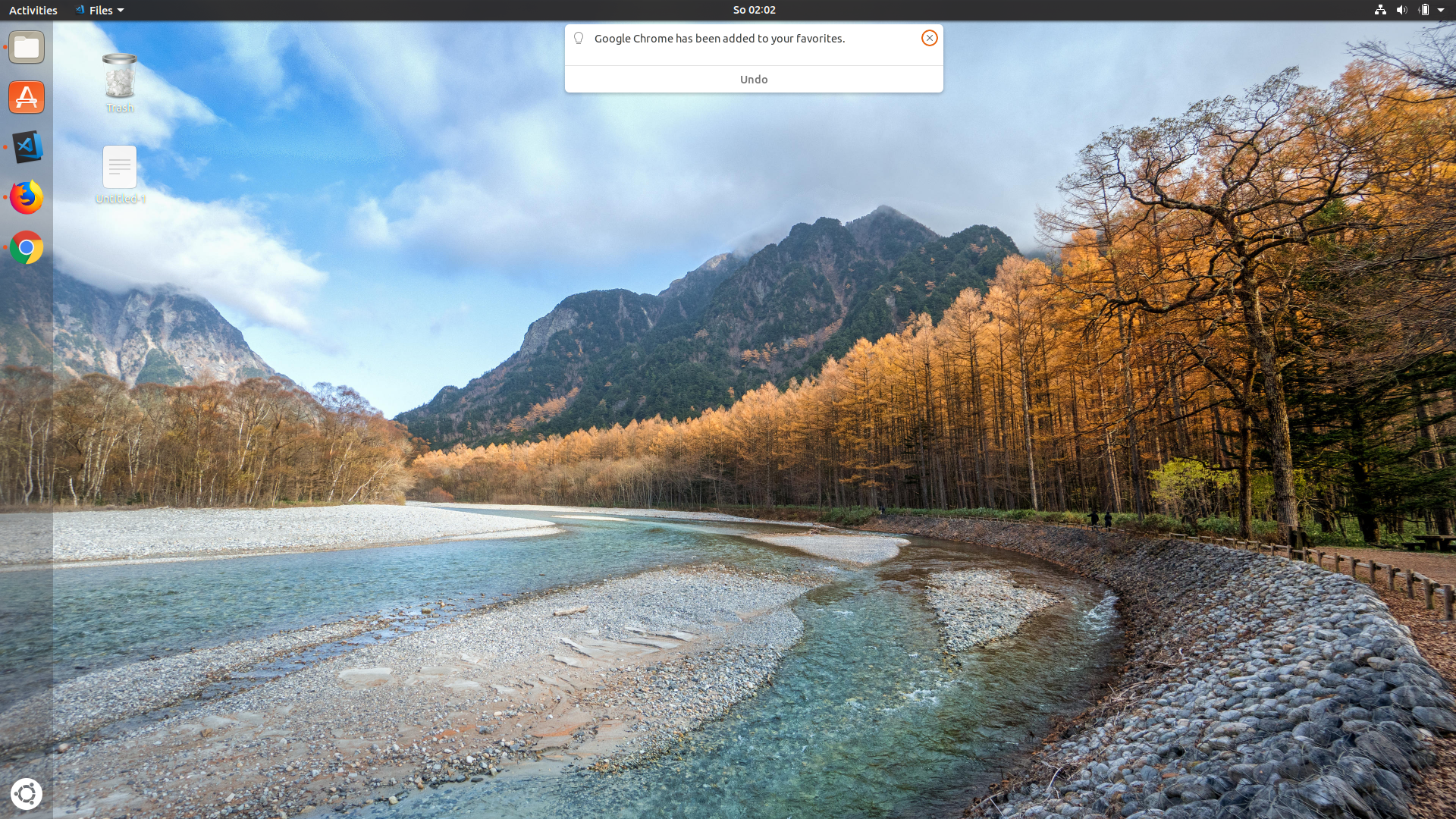
Task: Show Applications grid at dock bottom
Action: pyautogui.click(x=27, y=793)
